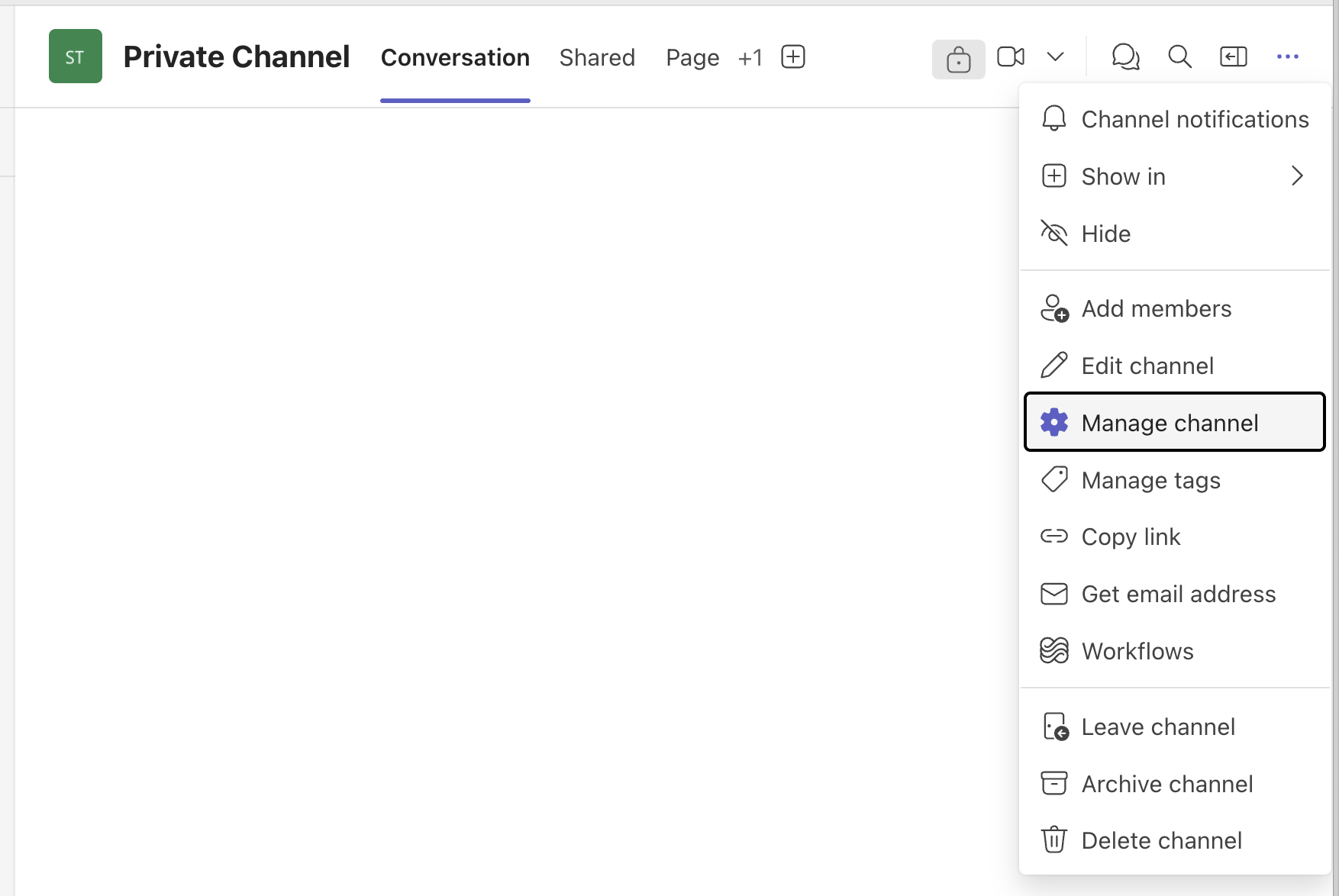The image size is (1339, 896).
Task: Open Manage channel
Action: click(1175, 422)
